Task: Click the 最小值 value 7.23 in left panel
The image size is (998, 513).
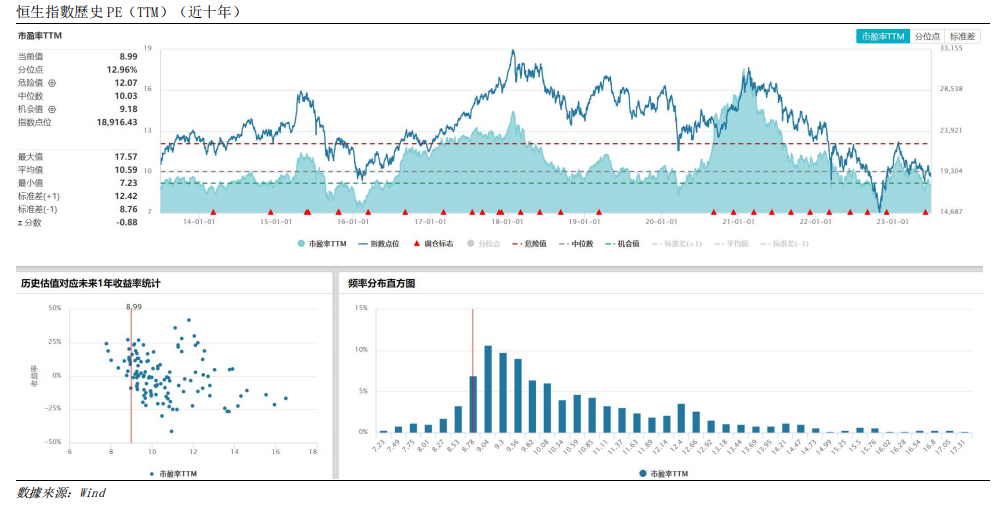Action: (129, 183)
